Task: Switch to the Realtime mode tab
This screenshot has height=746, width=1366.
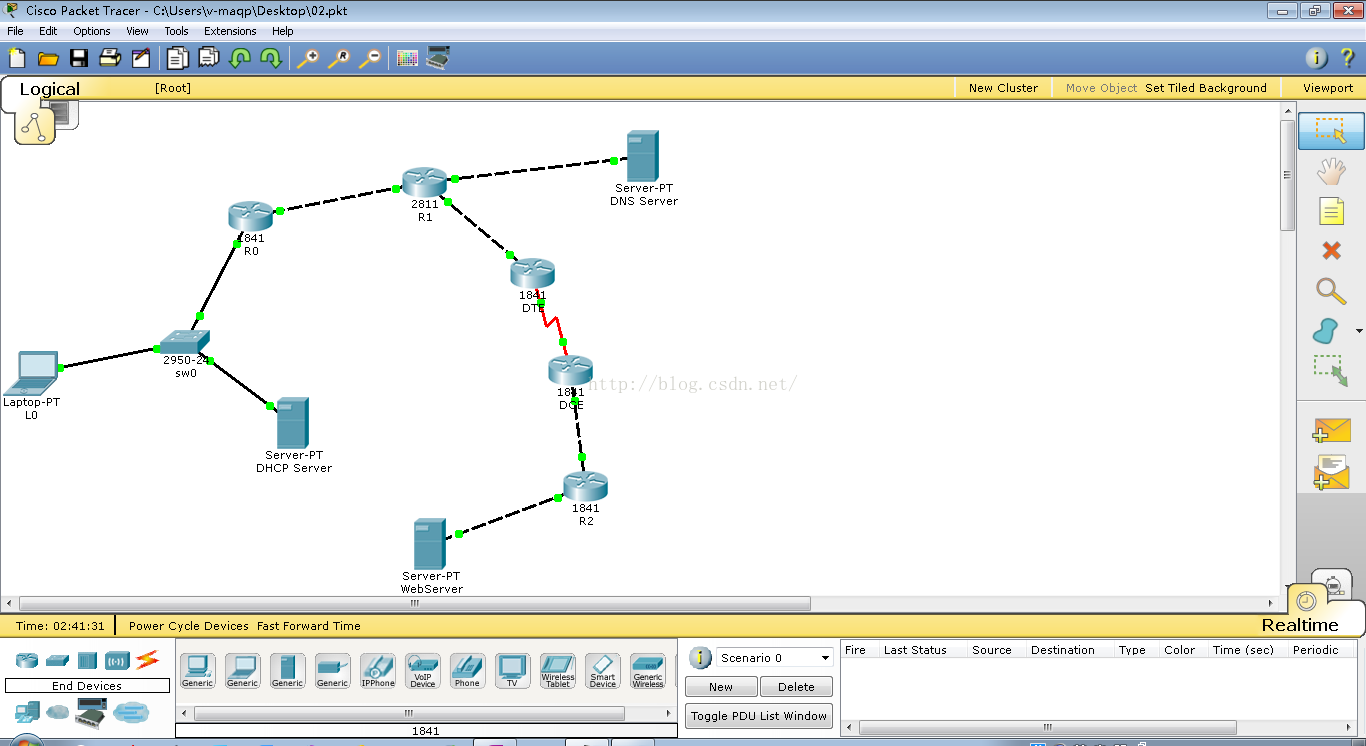Action: (1299, 625)
